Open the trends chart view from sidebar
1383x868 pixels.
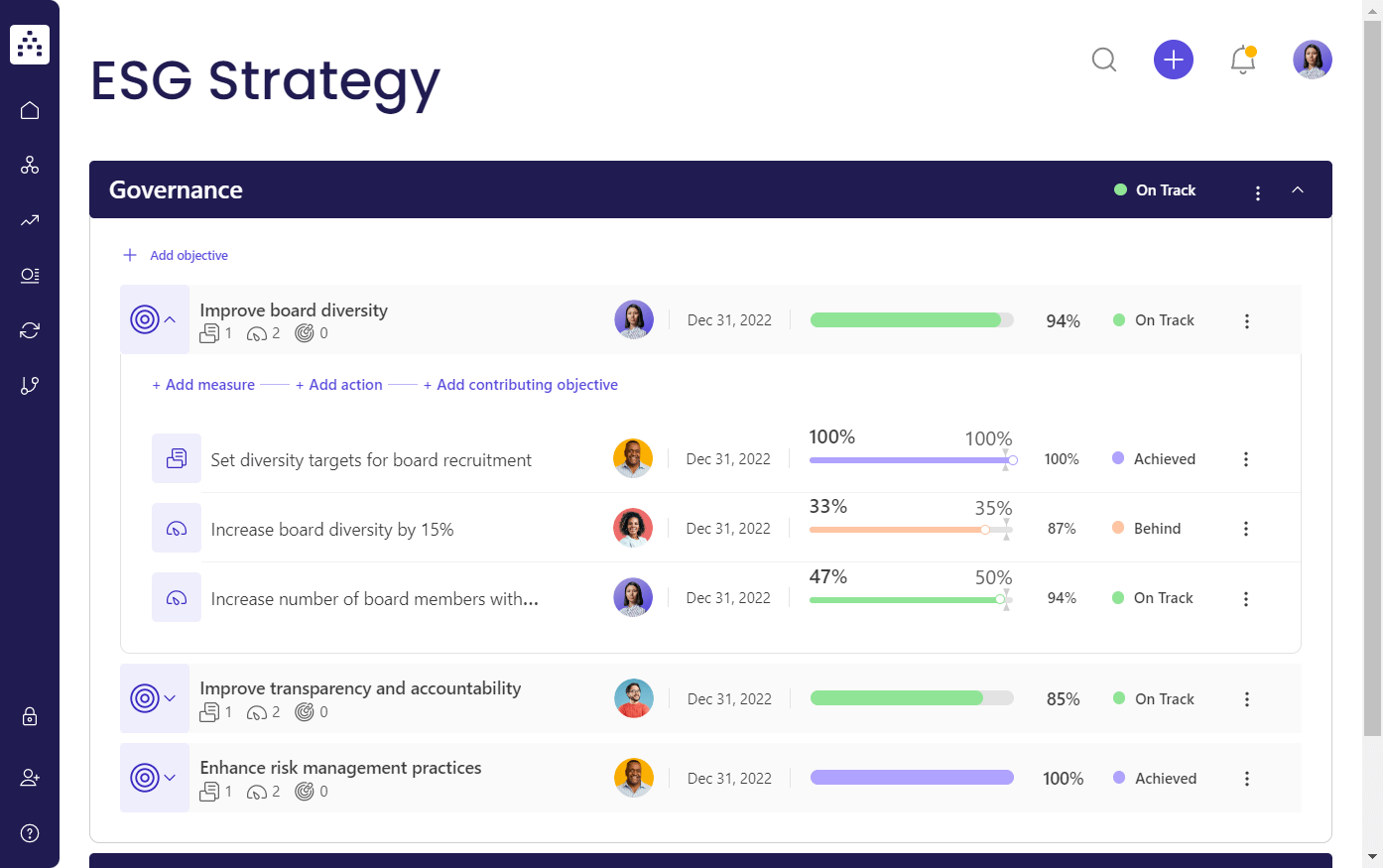click(x=30, y=220)
